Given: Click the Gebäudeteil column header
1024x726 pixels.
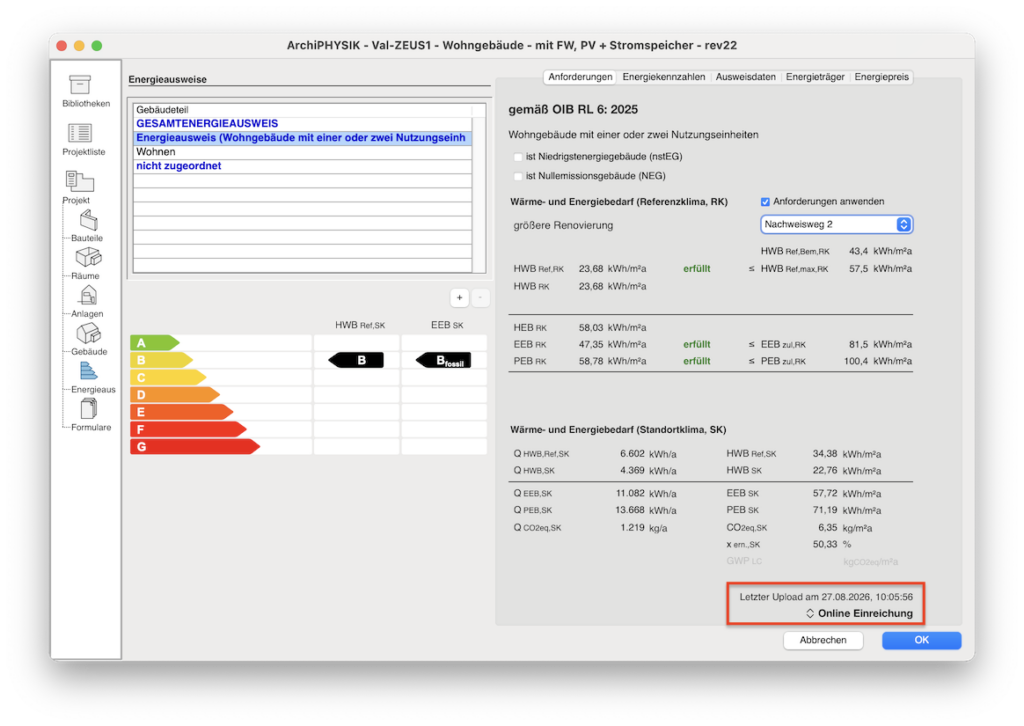Looking at the screenshot, I should [302, 110].
